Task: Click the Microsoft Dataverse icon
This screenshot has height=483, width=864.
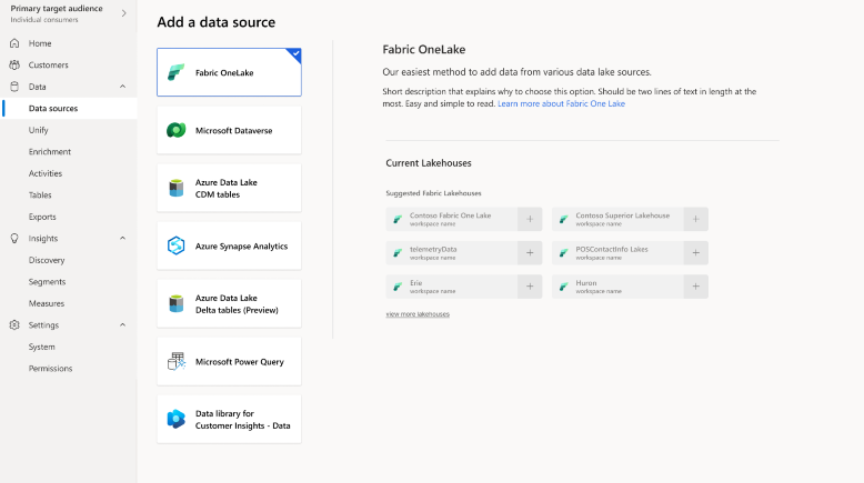Action: (176, 130)
